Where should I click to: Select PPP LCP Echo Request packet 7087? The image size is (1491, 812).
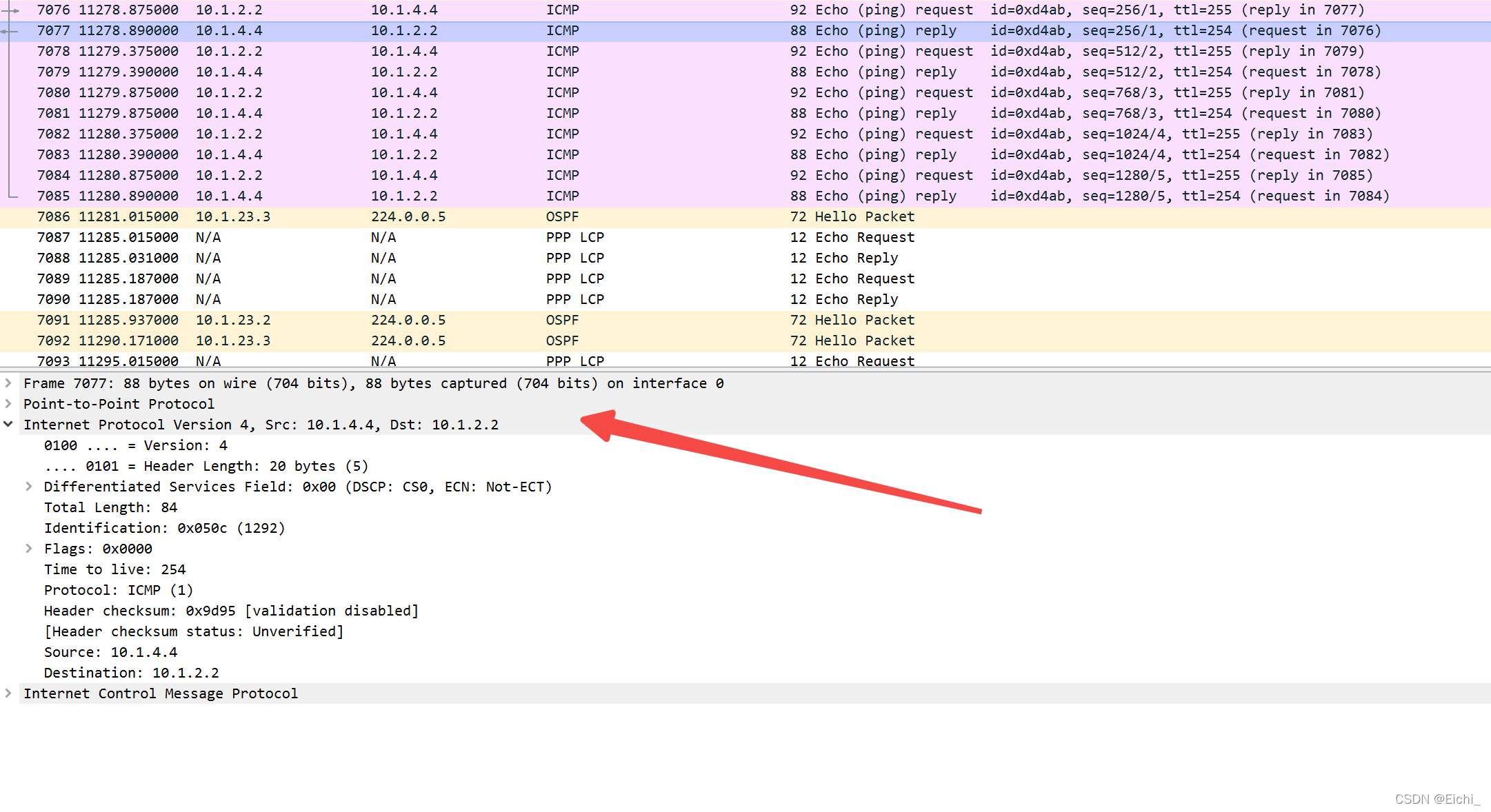[400, 237]
